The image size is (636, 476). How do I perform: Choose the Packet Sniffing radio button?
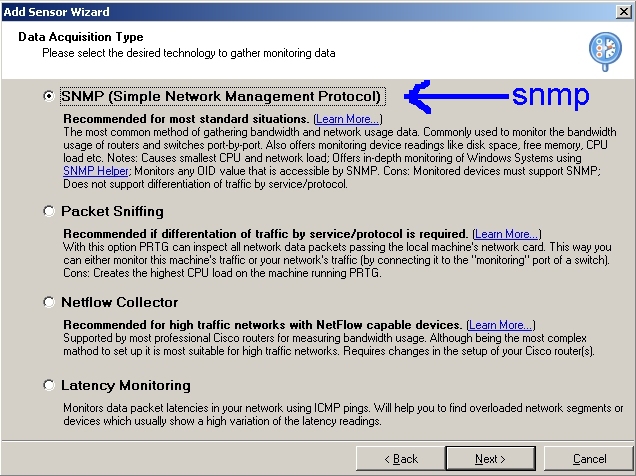(x=48, y=212)
